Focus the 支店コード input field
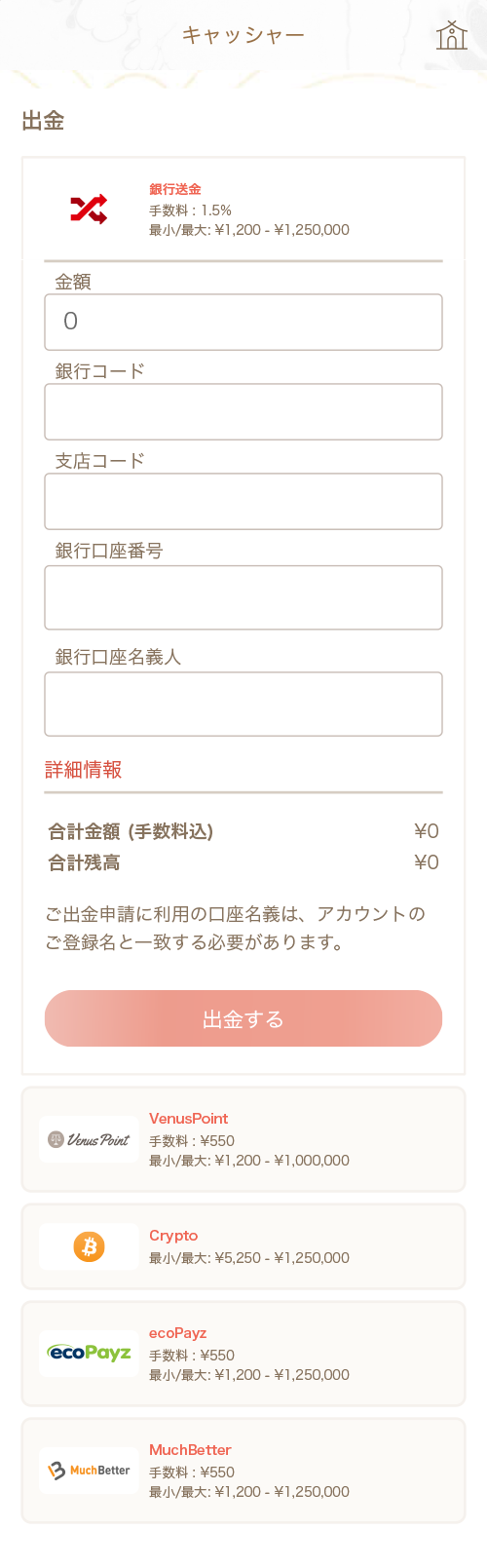Image resolution: width=487 pixels, height=1568 pixels. tap(243, 501)
